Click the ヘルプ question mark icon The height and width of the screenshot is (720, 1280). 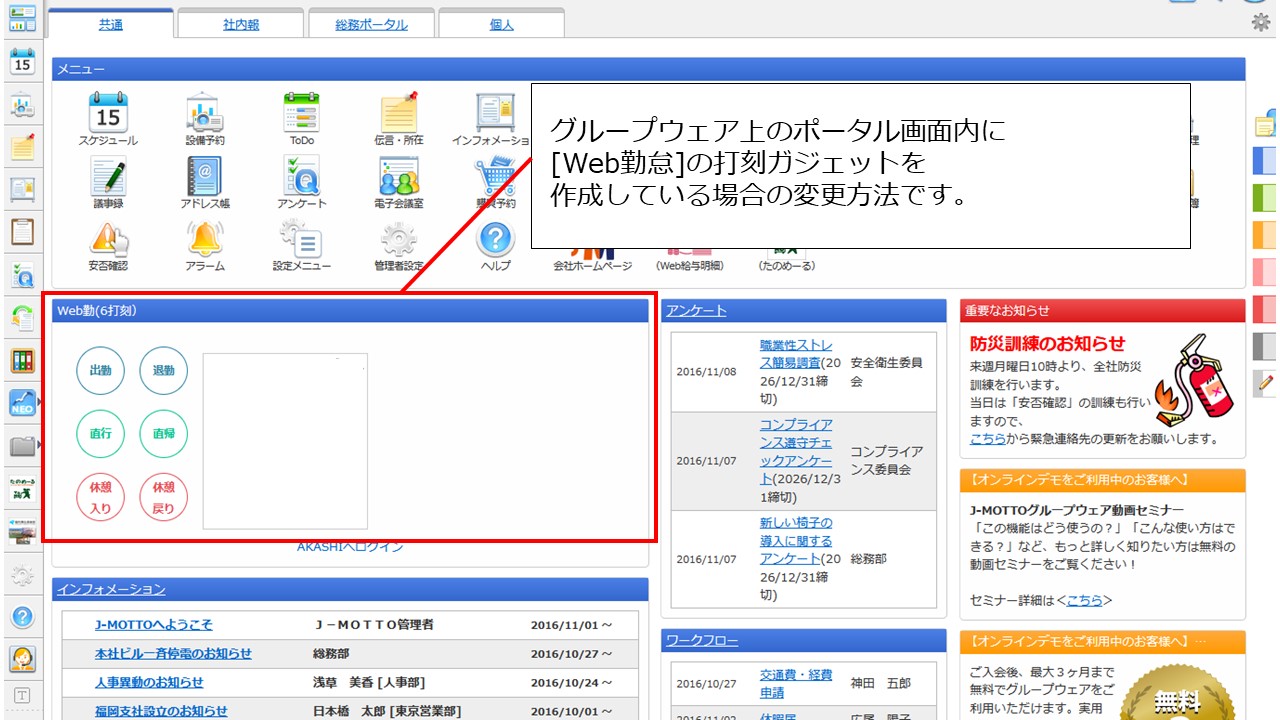pyautogui.click(x=495, y=240)
